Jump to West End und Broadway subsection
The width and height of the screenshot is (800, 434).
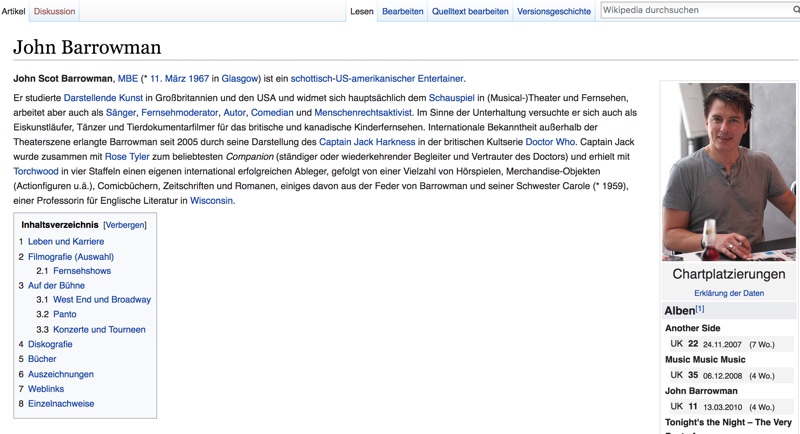click(102, 300)
